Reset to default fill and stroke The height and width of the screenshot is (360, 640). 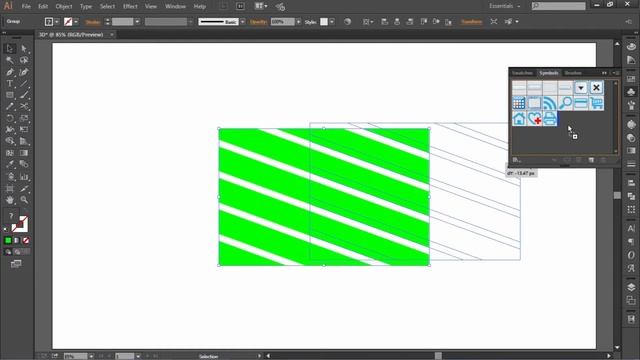point(6,230)
